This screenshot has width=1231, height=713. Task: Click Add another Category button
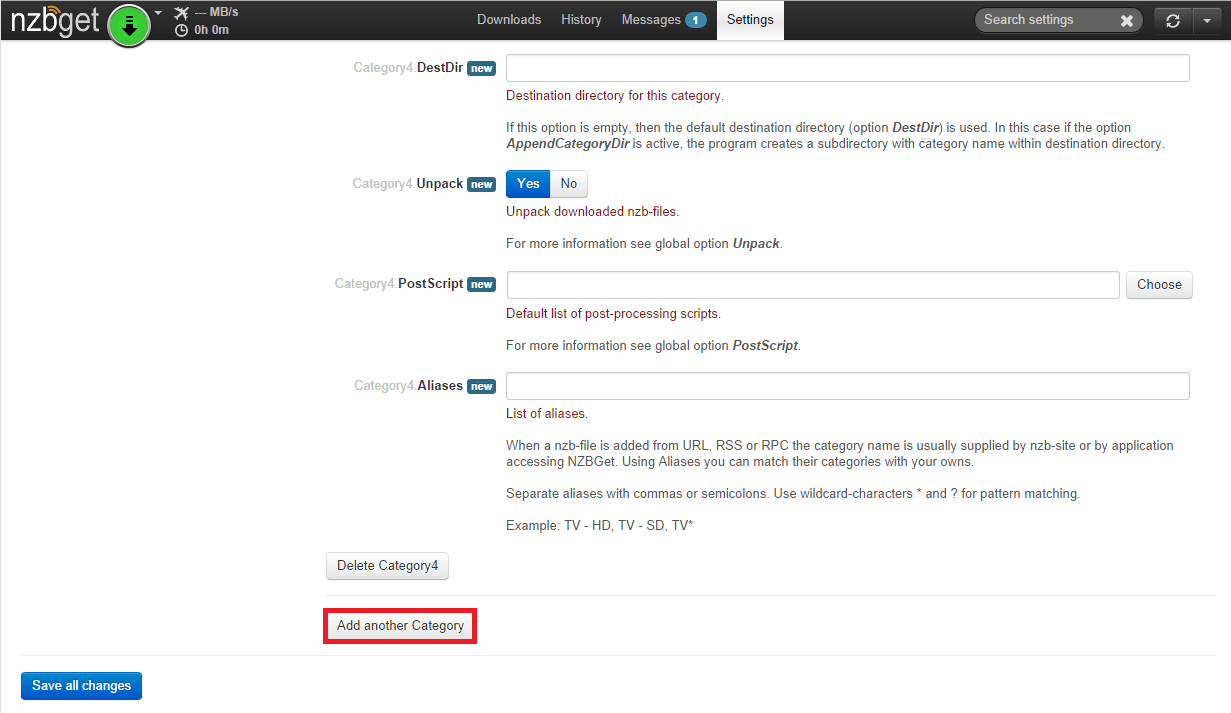pos(400,626)
